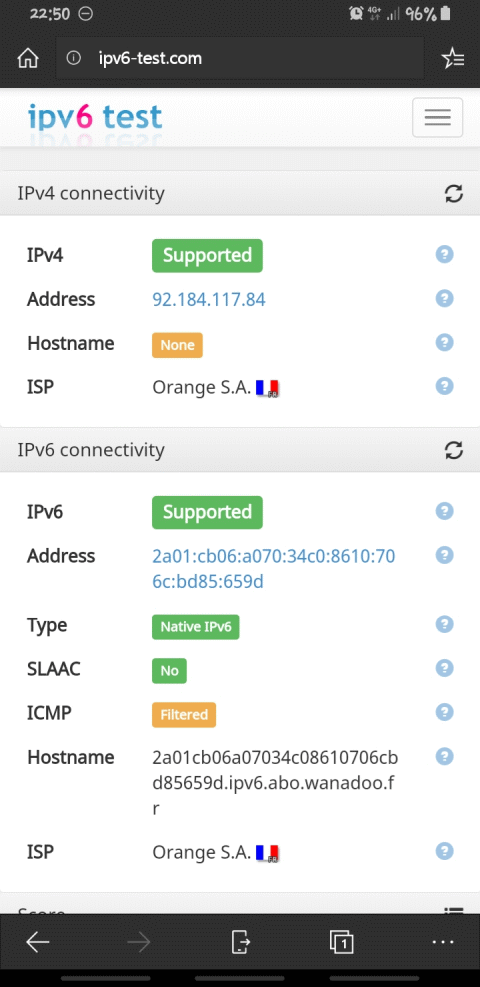Refresh the IPv4 connectivity test
The width and height of the screenshot is (480, 987).
(454, 193)
